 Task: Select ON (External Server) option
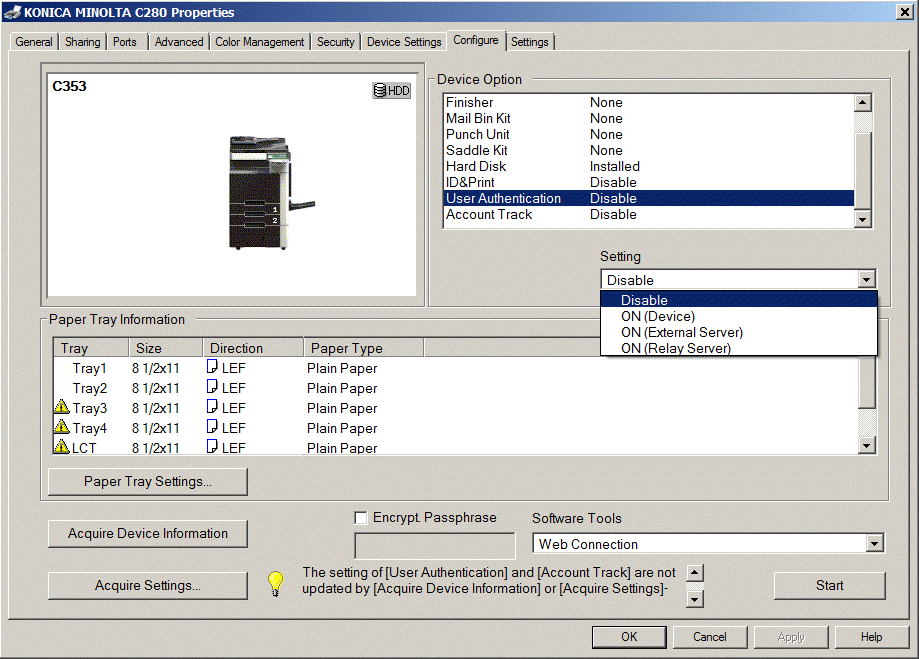(x=681, y=332)
